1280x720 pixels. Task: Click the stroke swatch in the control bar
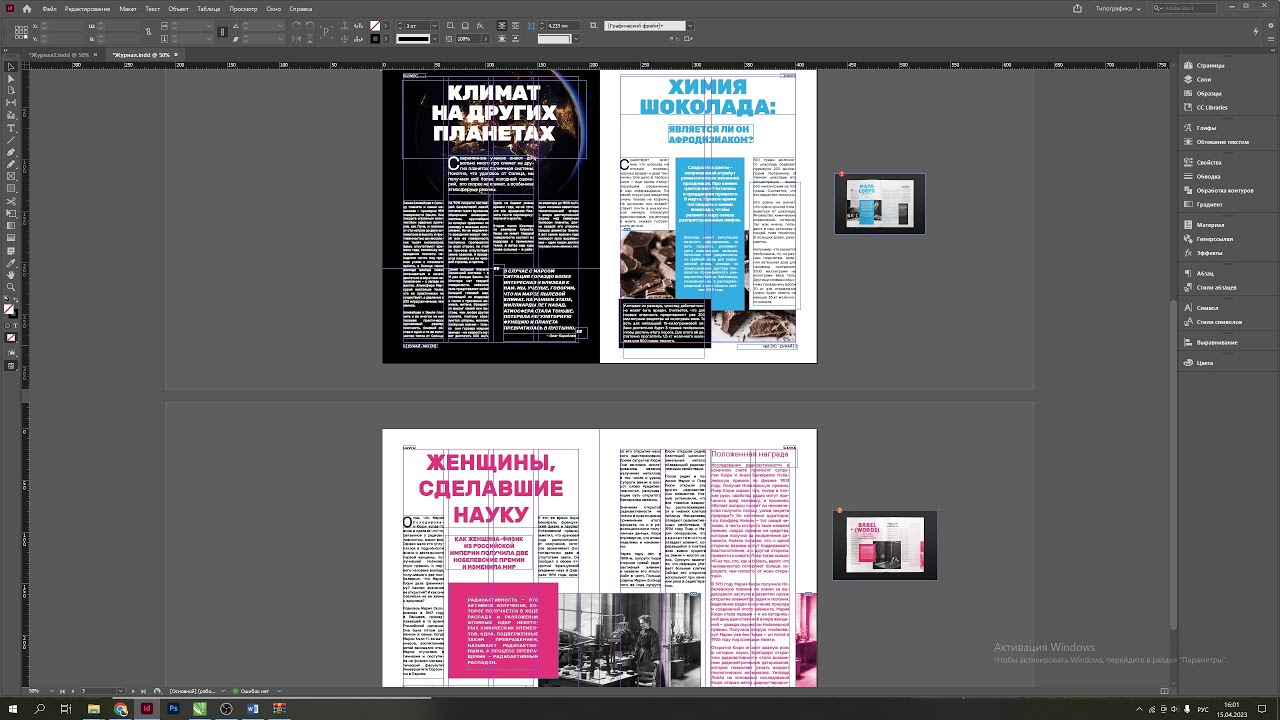375,39
